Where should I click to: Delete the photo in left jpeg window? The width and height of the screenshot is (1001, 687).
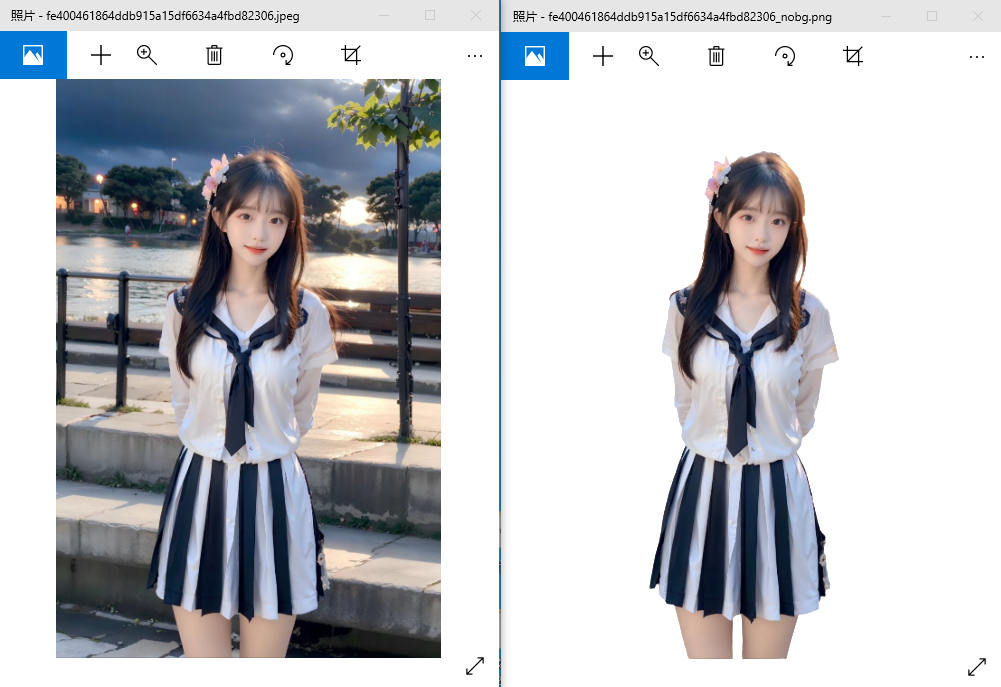pos(214,56)
